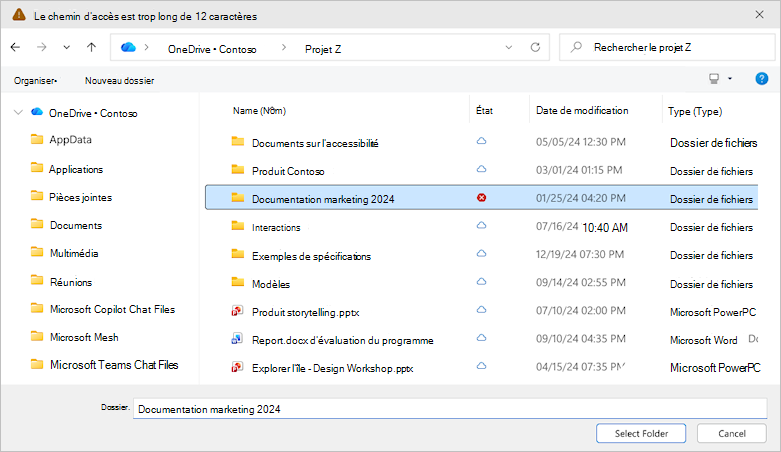Open AppData folder in sidebar

(x=70, y=140)
